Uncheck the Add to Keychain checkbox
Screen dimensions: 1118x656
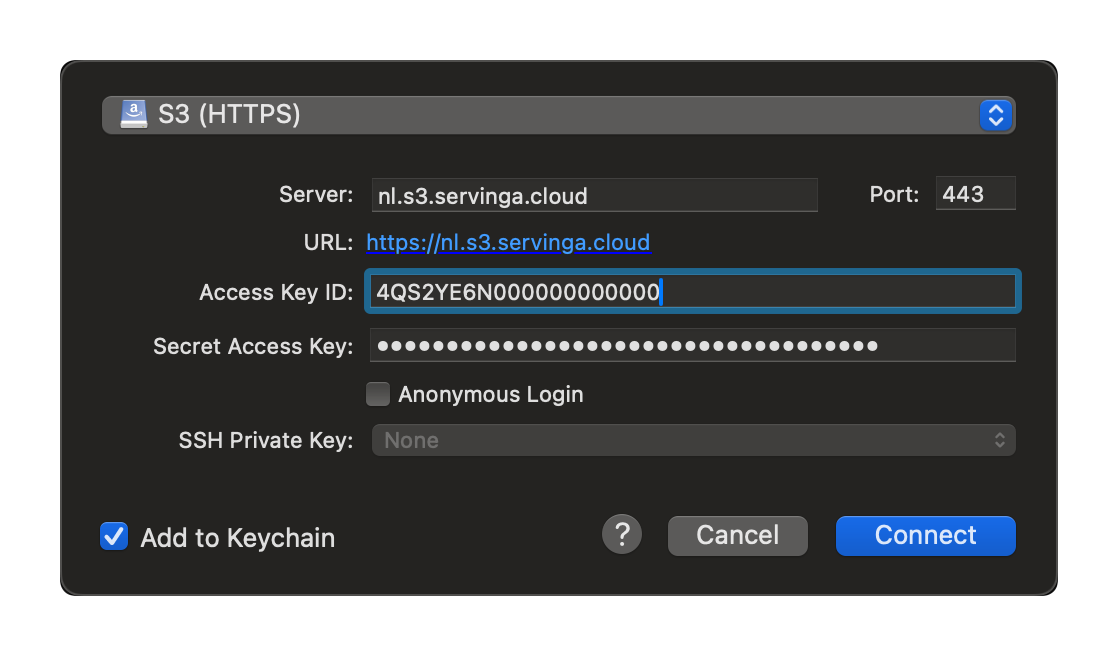click(x=114, y=537)
